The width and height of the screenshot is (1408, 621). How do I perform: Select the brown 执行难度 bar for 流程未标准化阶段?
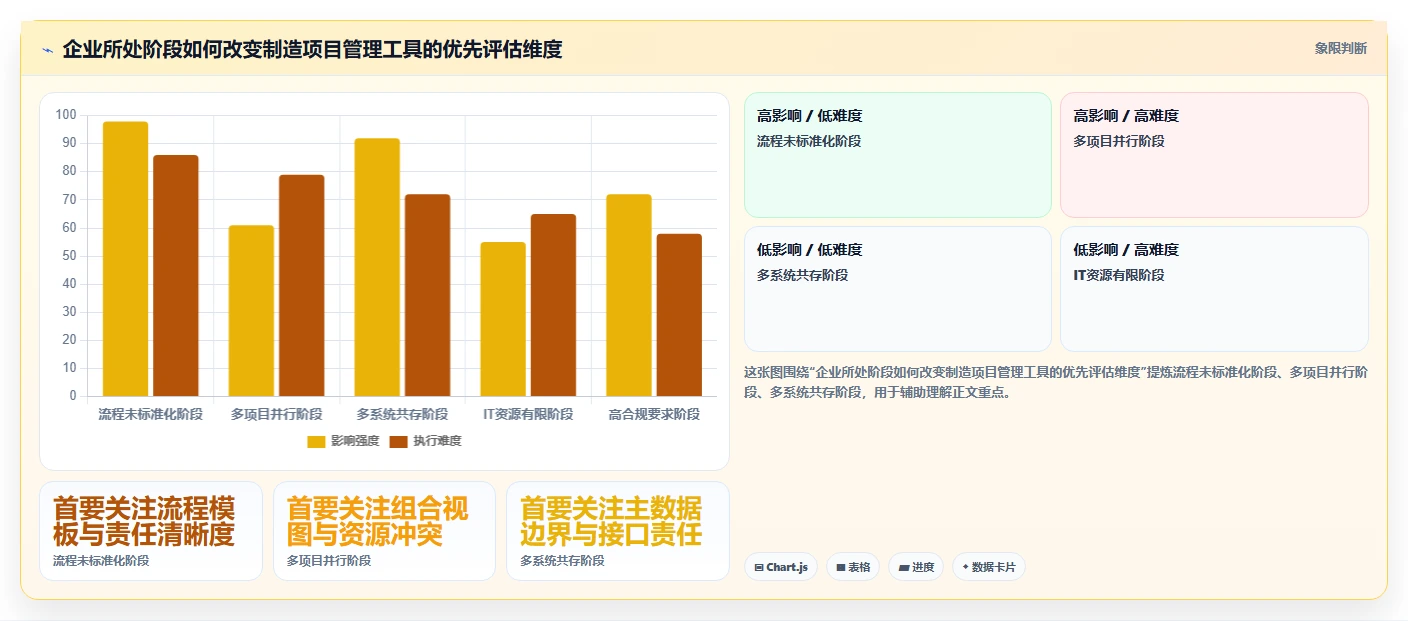(176, 276)
